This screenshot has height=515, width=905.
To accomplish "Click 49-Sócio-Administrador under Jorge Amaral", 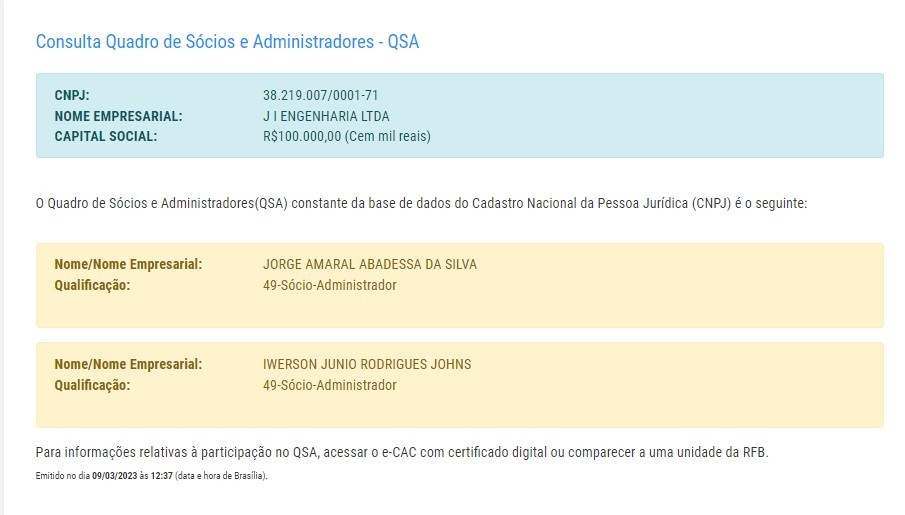I will [x=329, y=285].
